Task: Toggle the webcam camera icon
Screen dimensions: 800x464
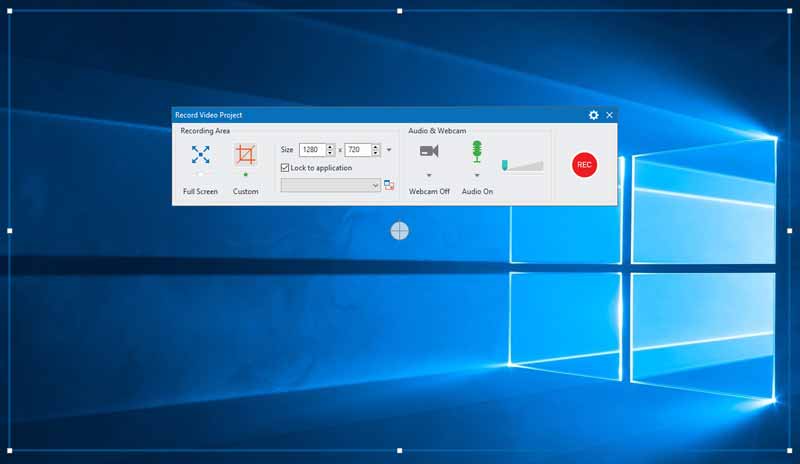Action: tap(429, 151)
